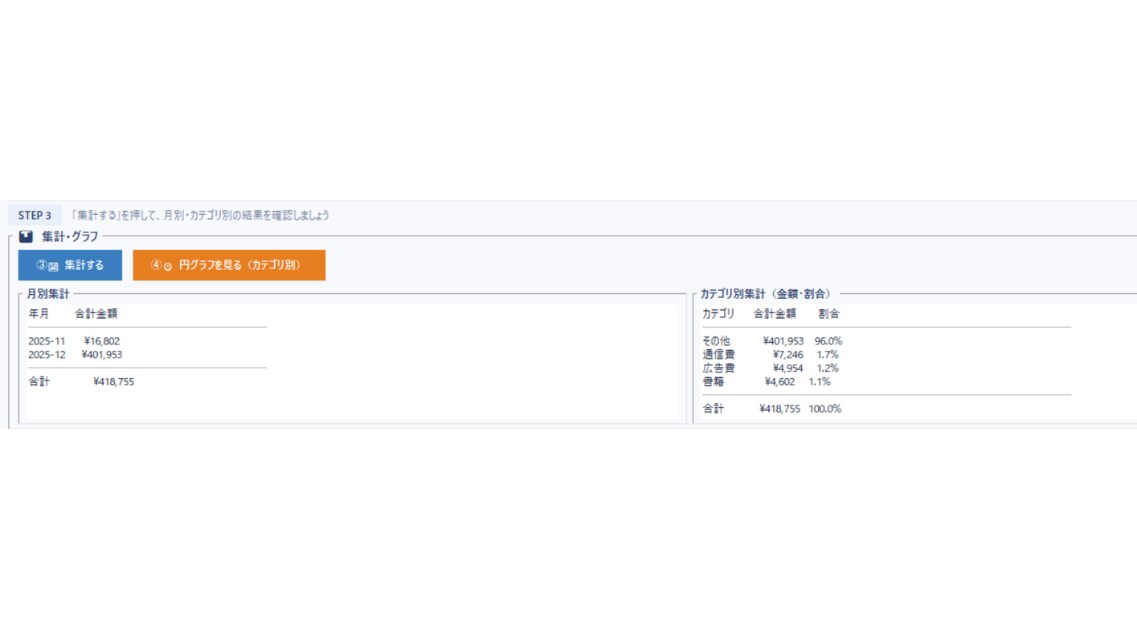
Task: Click the icon beside 集計・グラフ heading
Action: (26, 236)
